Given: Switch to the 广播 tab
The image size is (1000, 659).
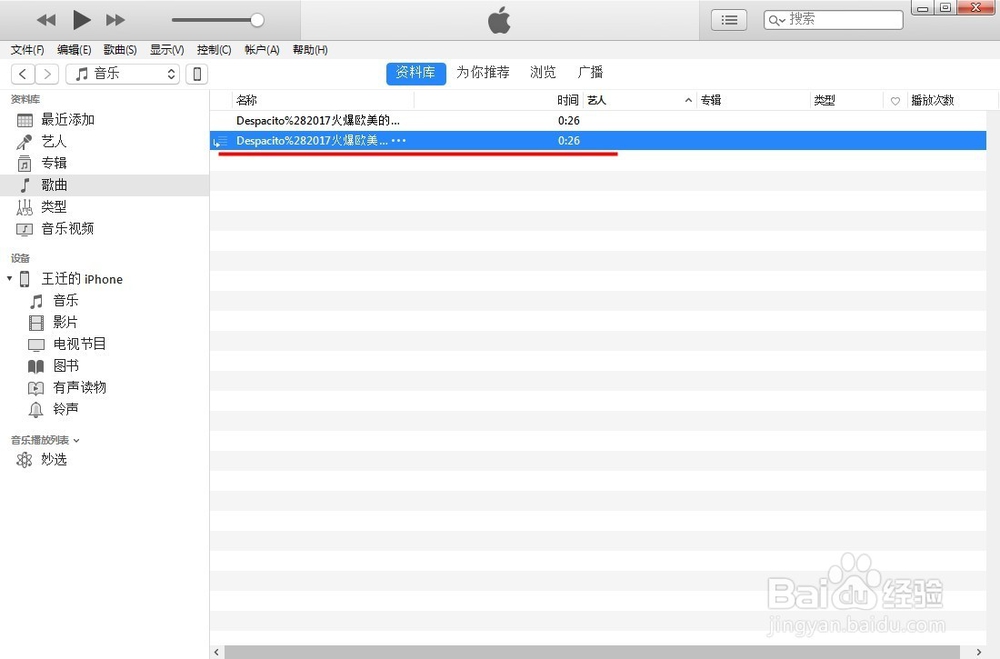Looking at the screenshot, I should (590, 73).
